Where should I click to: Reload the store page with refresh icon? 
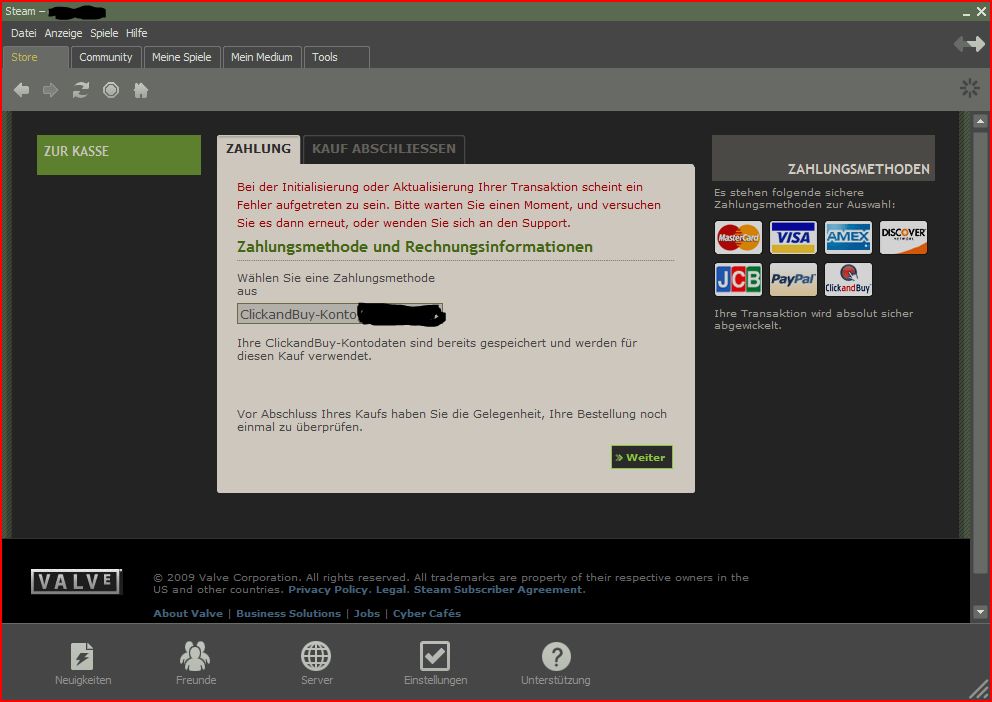pyautogui.click(x=81, y=90)
